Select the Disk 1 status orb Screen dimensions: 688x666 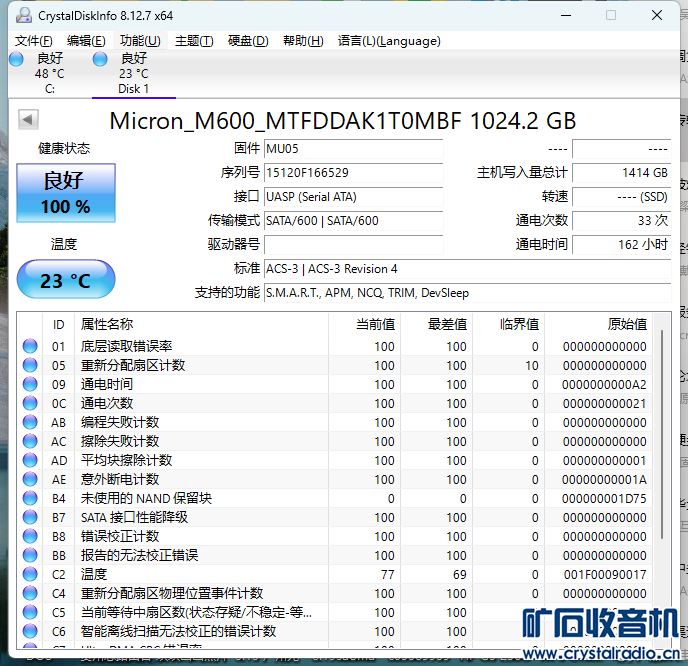[x=100, y=59]
